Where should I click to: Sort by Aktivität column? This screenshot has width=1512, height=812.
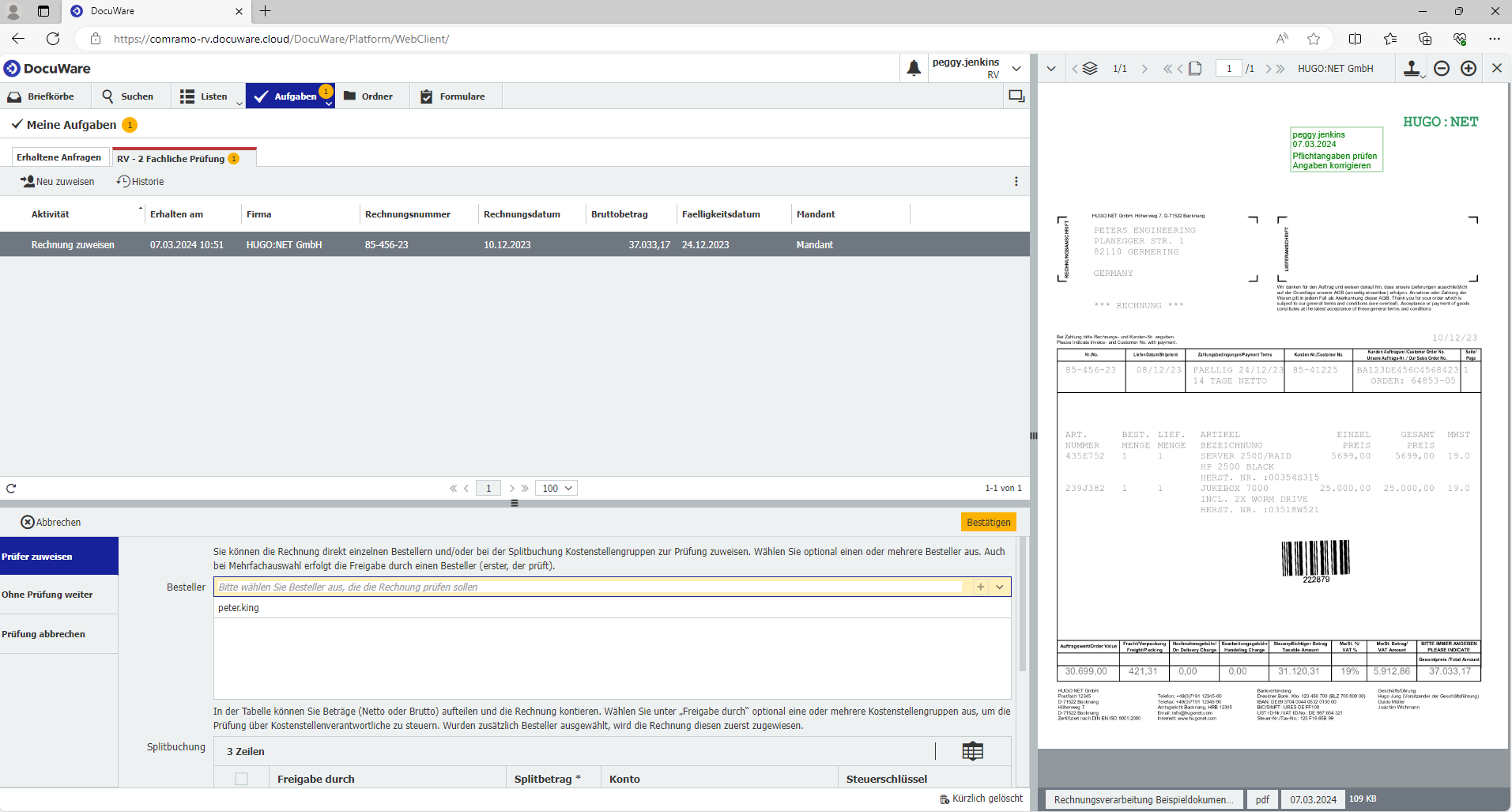[x=51, y=214]
